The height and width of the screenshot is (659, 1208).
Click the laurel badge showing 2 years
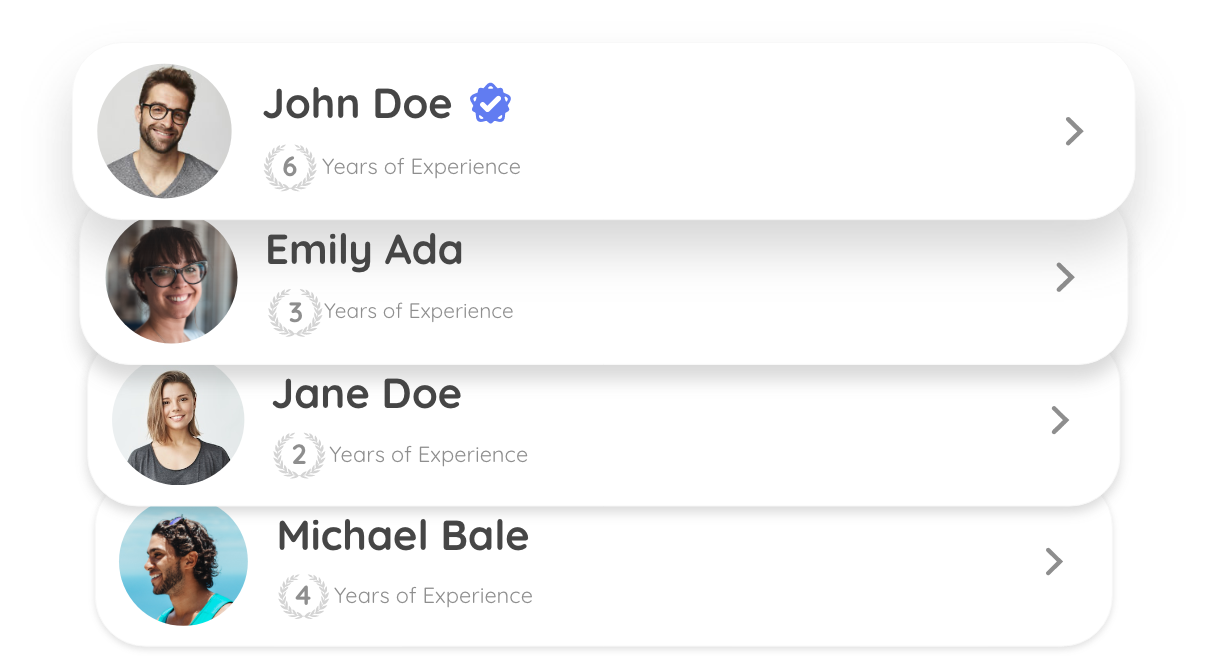point(299,455)
